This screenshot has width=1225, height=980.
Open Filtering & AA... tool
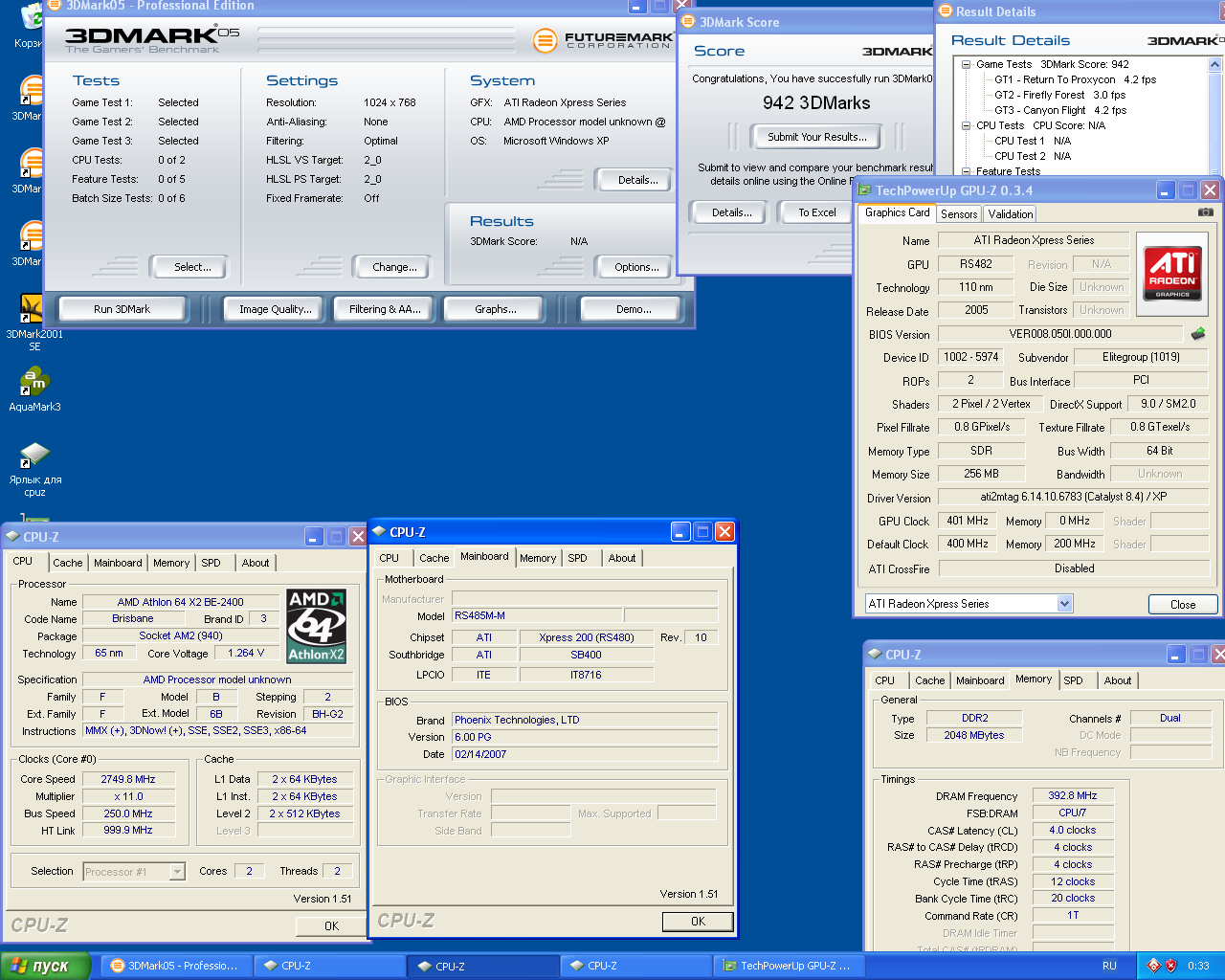click(385, 309)
